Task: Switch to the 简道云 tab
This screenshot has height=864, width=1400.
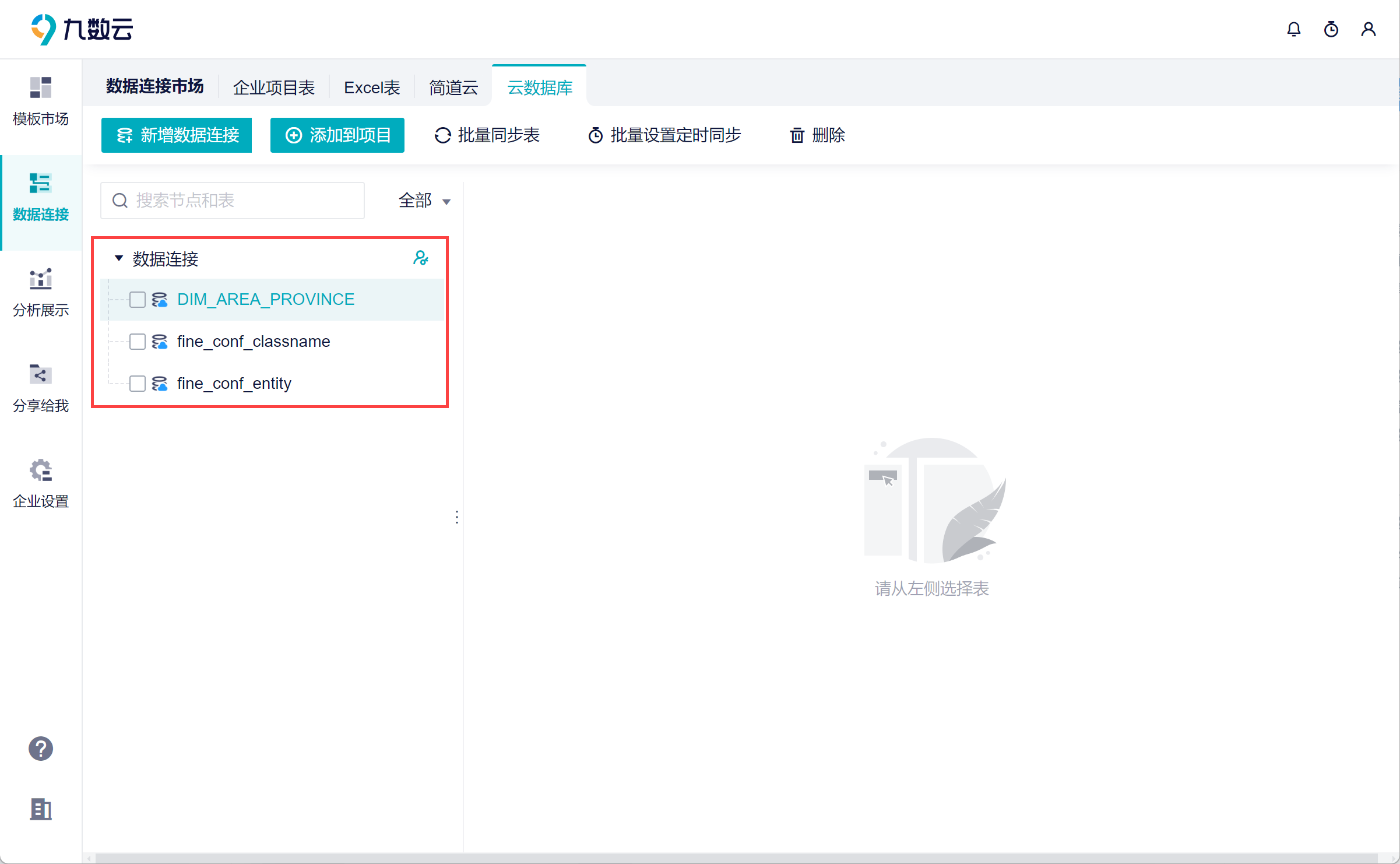Action: coord(453,87)
